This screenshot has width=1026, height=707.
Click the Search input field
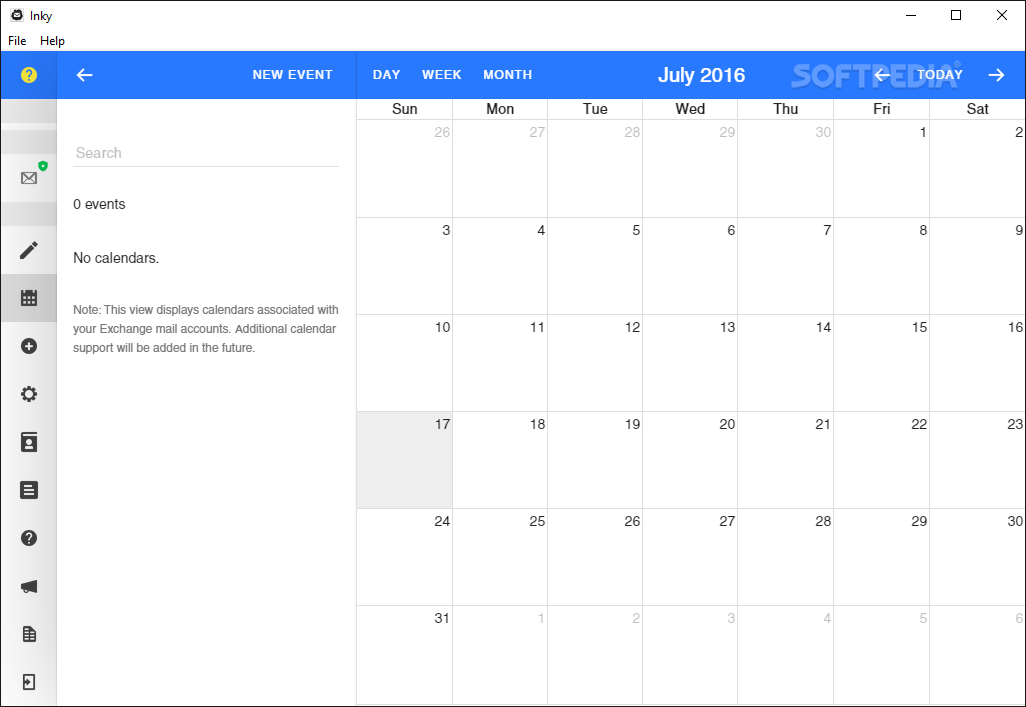206,153
